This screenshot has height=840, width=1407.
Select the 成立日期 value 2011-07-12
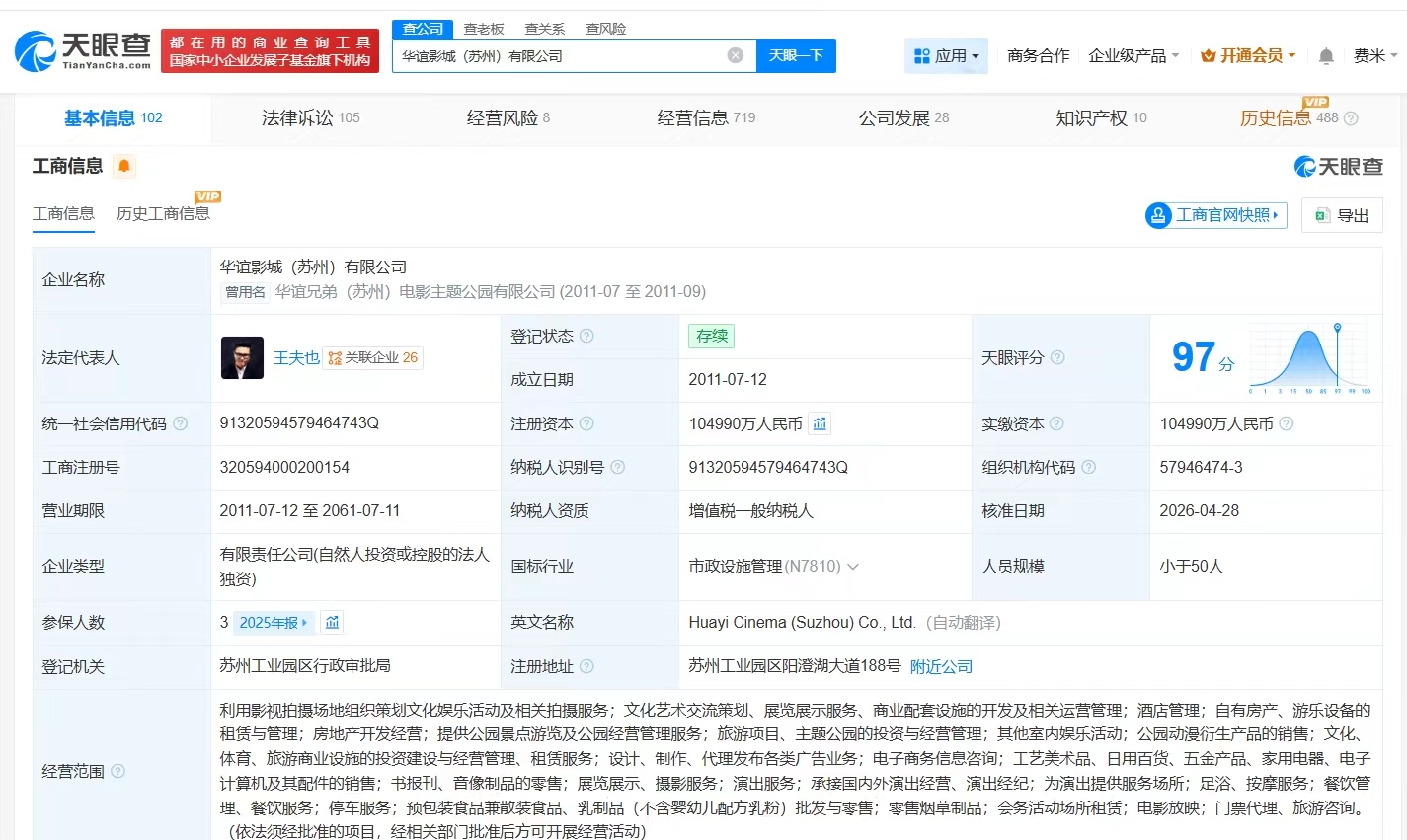(728, 379)
